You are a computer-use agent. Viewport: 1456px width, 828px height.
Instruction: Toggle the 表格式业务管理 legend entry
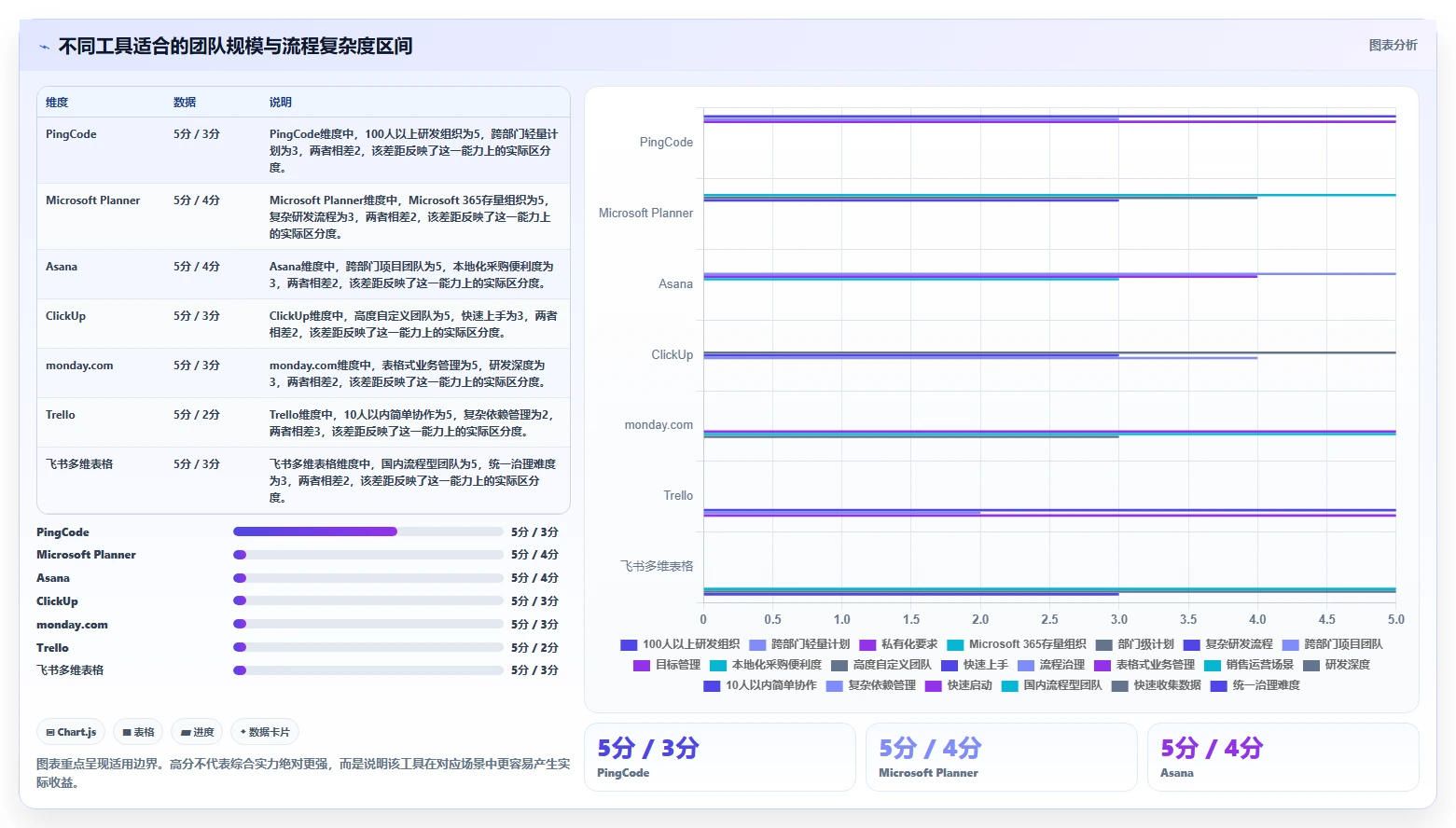[x=1144, y=665]
